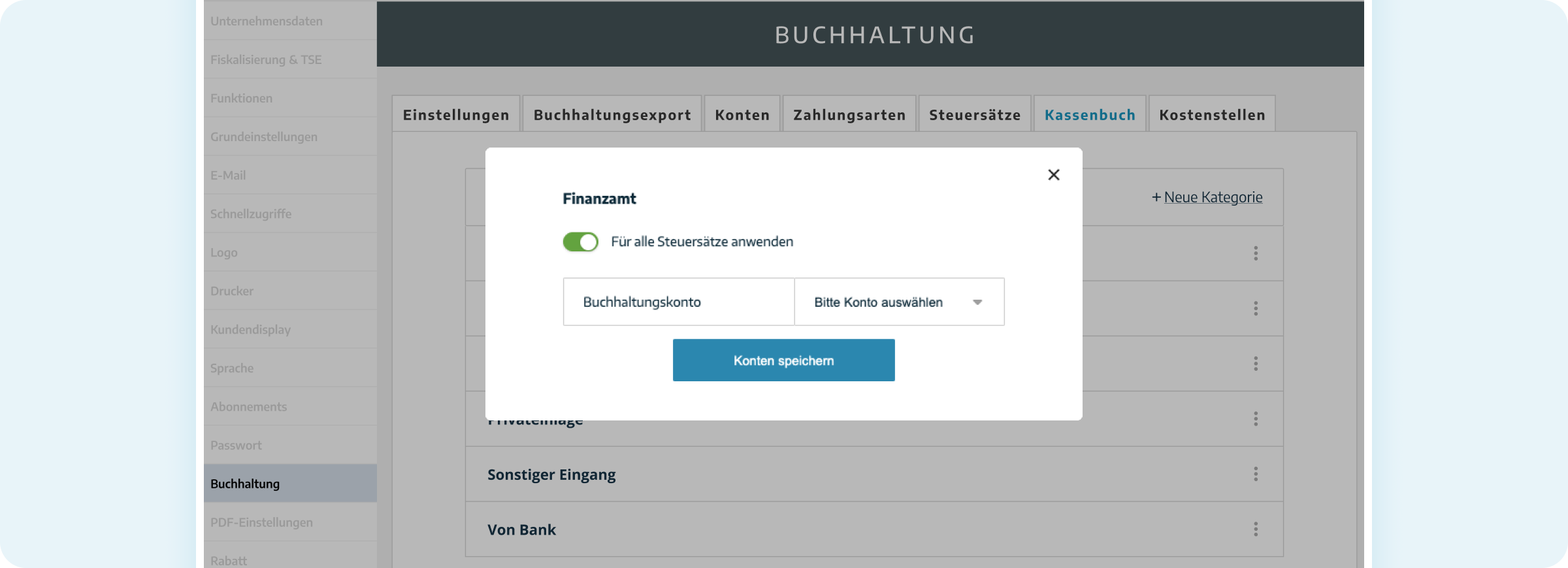Go to the Steuersätze tab
1568x568 pixels.
click(974, 115)
